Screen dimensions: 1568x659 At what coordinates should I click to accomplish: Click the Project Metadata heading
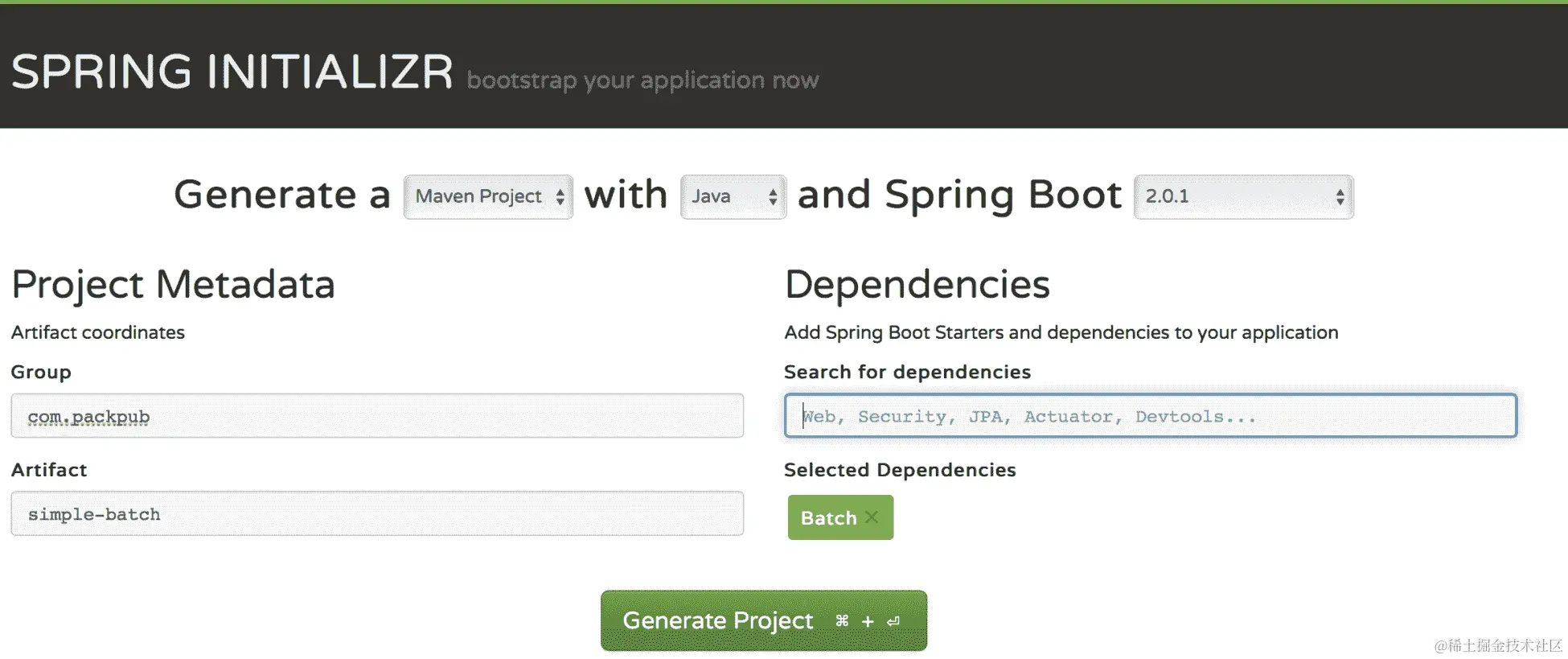(173, 285)
